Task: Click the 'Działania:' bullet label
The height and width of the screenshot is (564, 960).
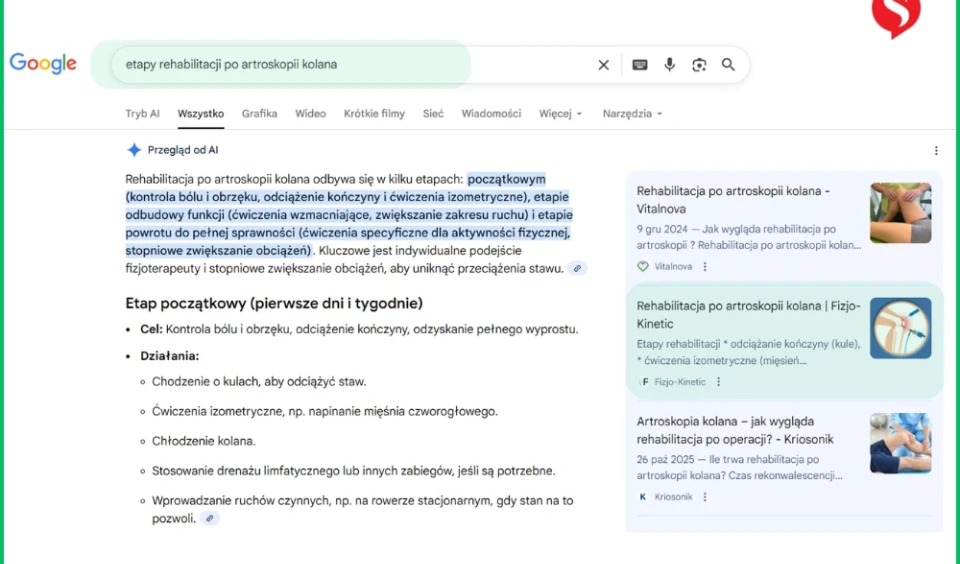Action: point(170,356)
